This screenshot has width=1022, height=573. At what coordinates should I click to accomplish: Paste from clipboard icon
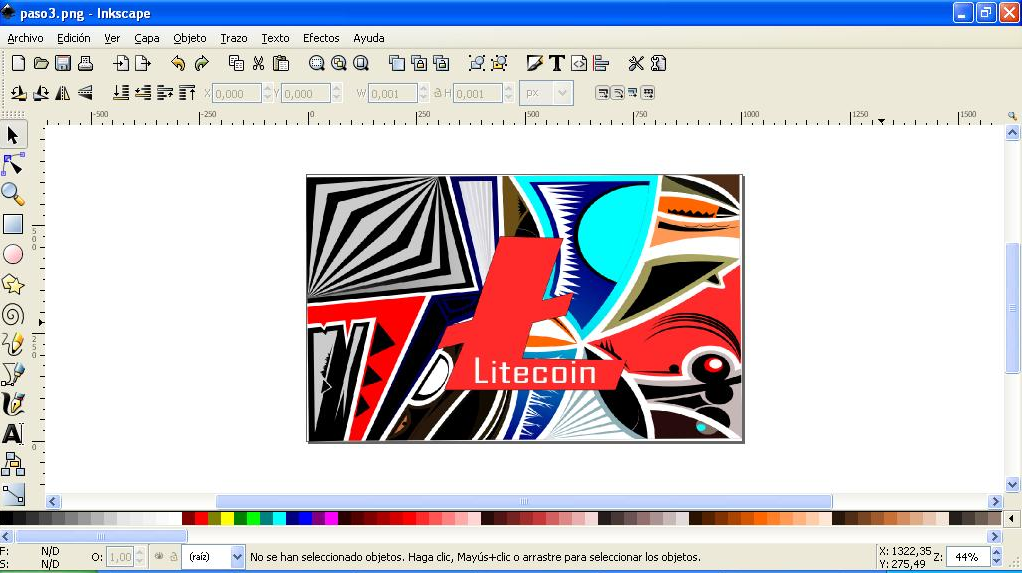click(281, 63)
